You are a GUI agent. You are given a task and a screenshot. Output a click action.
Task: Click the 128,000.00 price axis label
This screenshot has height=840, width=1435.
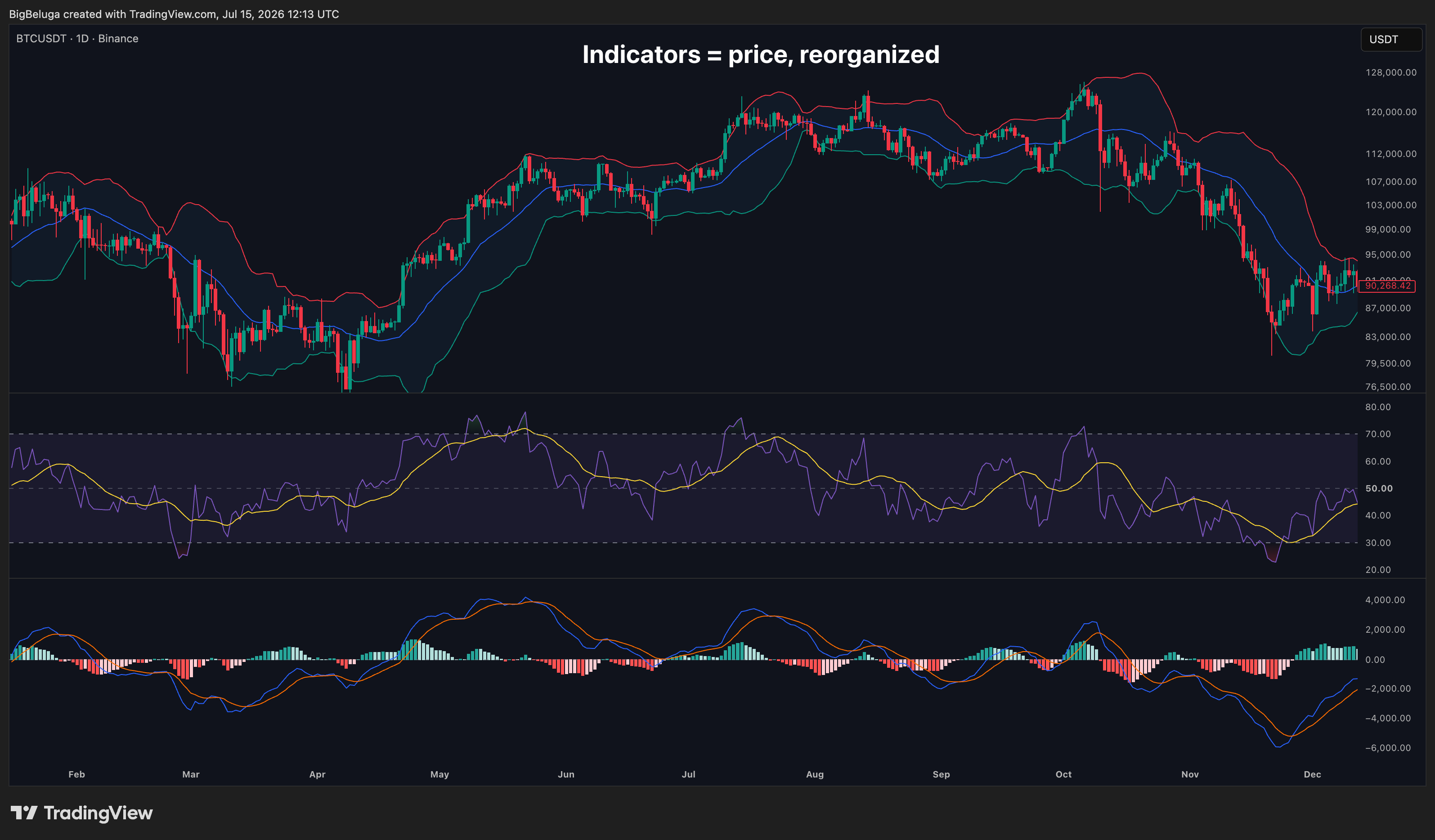1390,72
